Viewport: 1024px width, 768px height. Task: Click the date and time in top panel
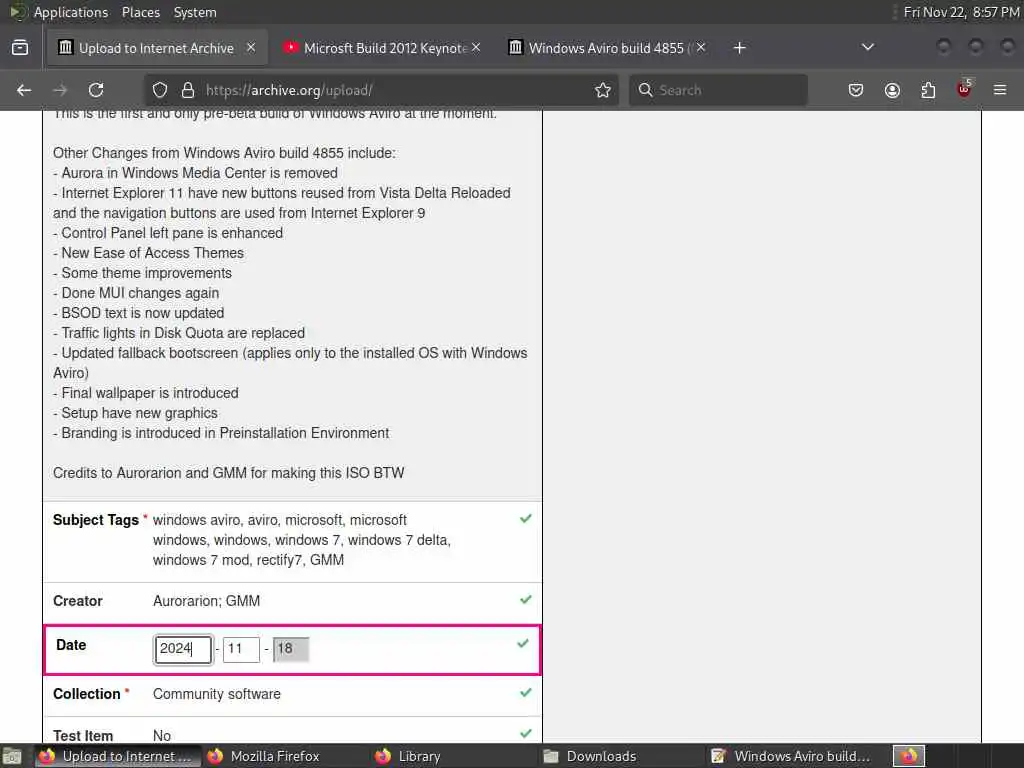[x=960, y=12]
